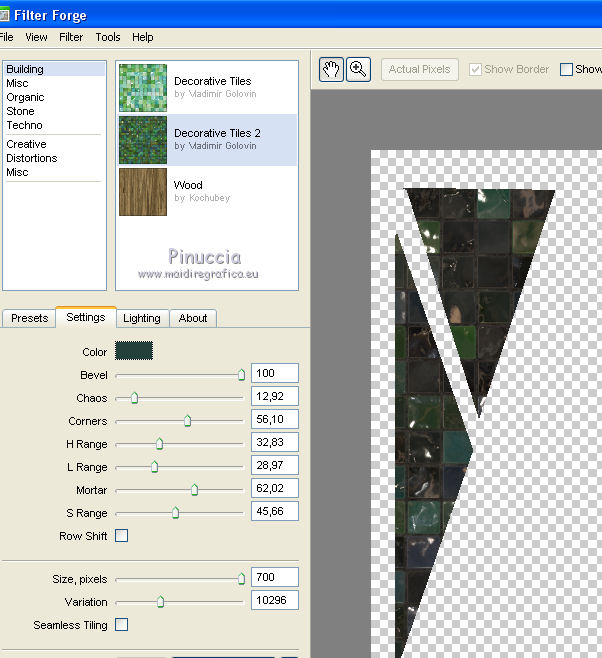This screenshot has height=658, width=602.
Task: Toggle the Show Border checkbox
Action: point(476,69)
